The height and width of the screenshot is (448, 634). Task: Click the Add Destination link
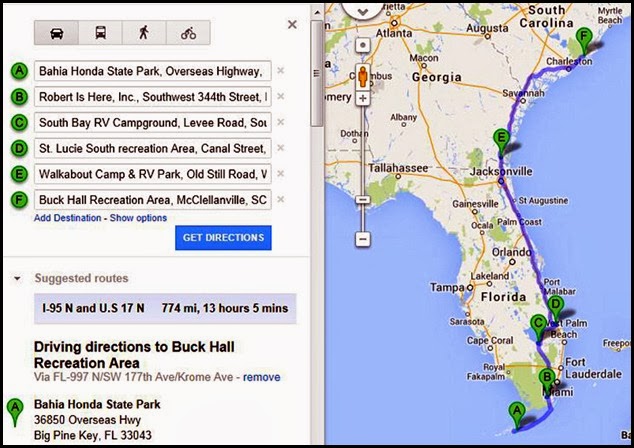pos(68,218)
